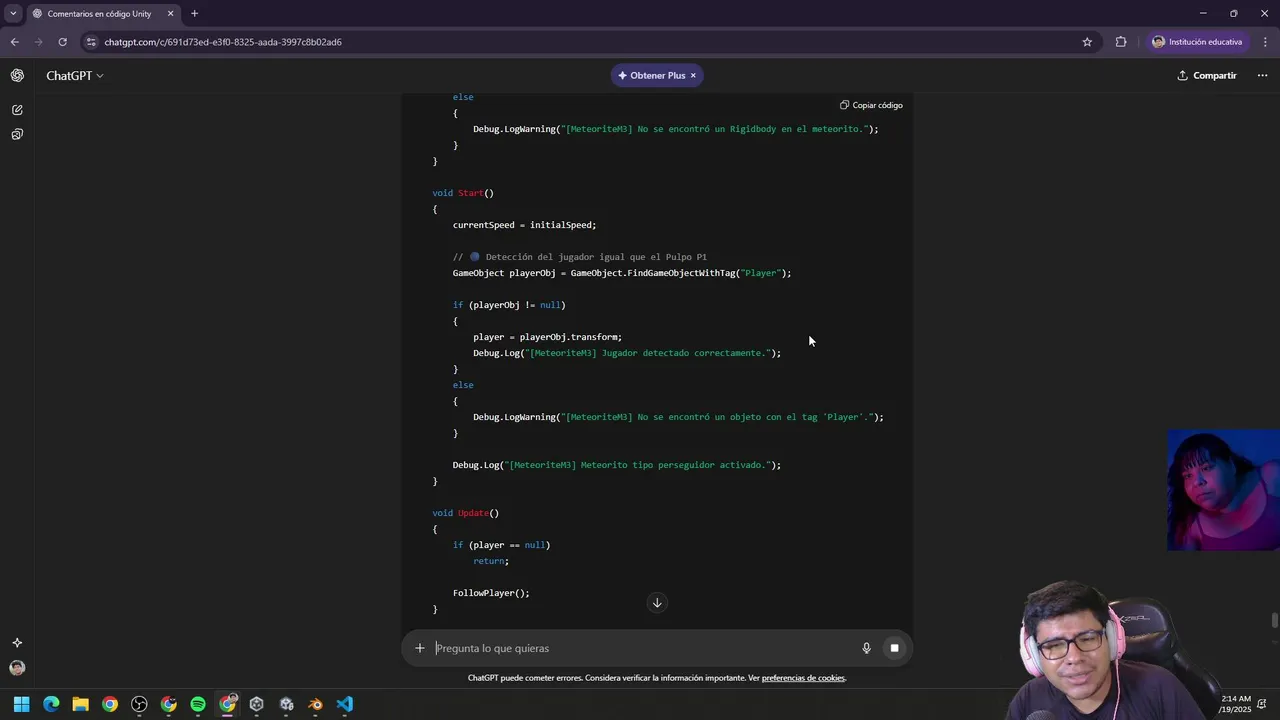Screen dimensions: 1280x720
Task: Open the preferencias de cookies link
Action: 803,678
